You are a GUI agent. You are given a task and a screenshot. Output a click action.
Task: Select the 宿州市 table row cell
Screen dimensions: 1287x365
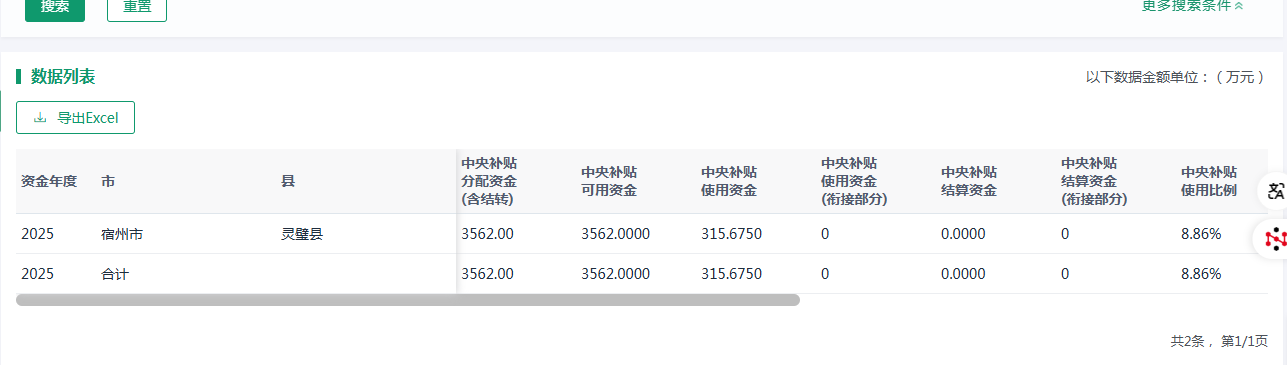[x=122, y=234]
